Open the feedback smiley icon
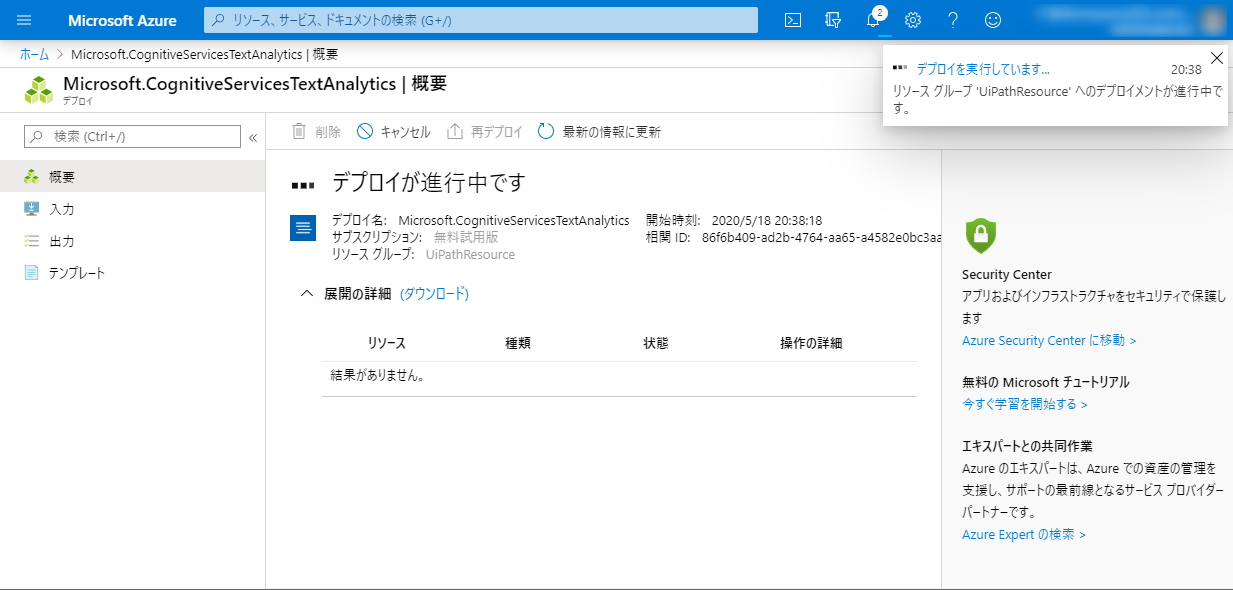 tap(993, 20)
